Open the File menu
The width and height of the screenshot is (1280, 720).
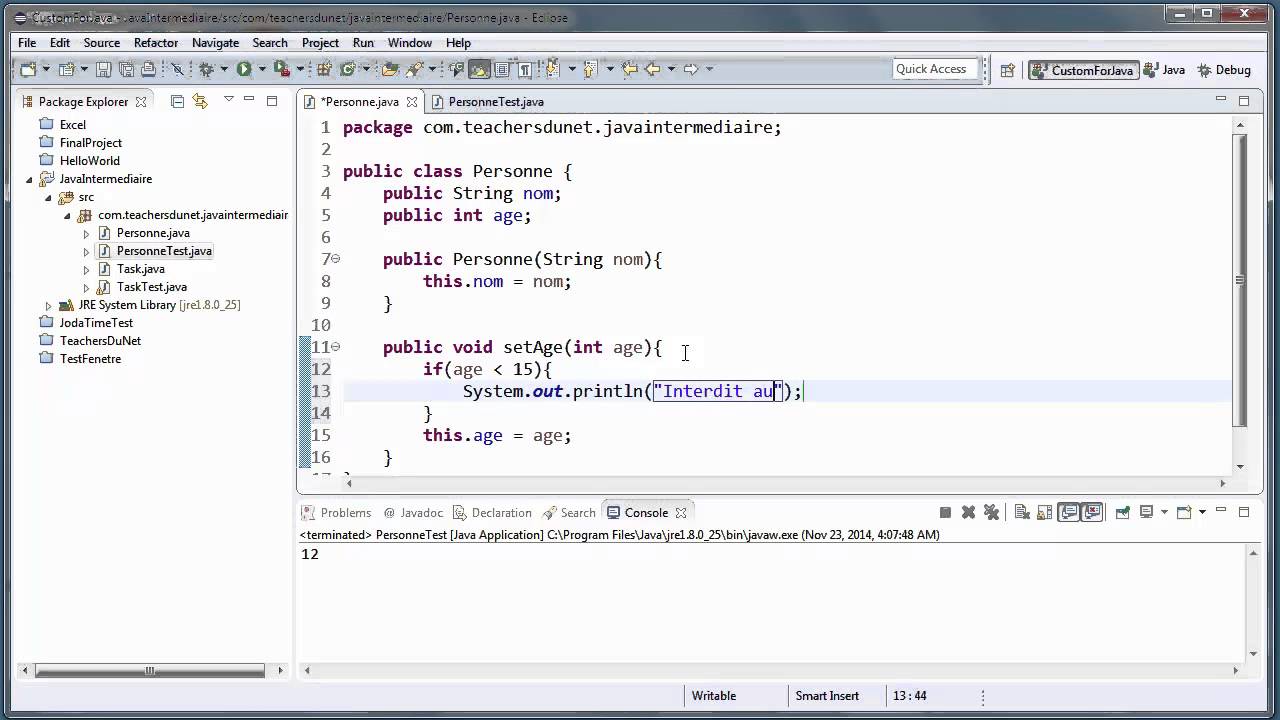[x=27, y=43]
